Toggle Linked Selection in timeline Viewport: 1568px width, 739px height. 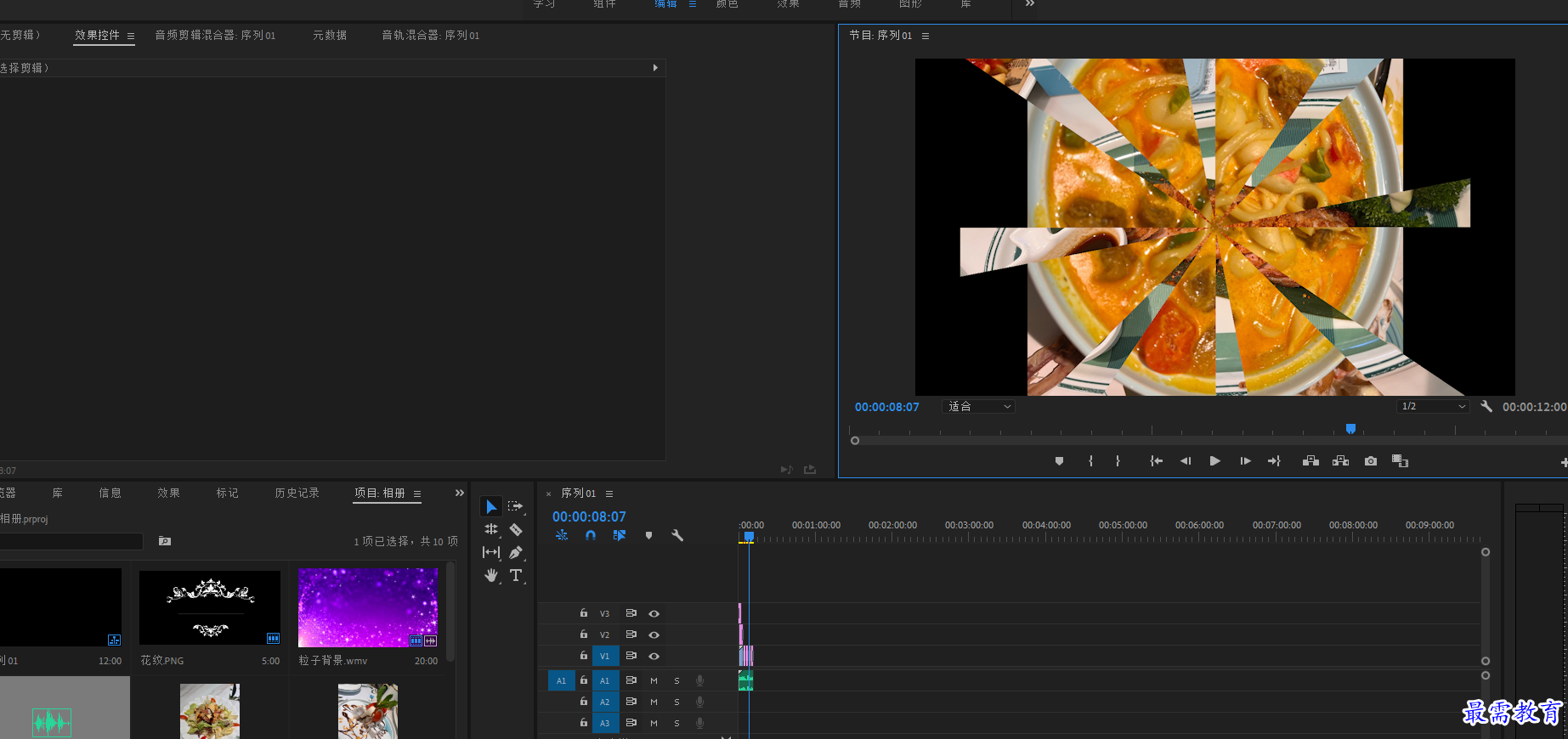(x=620, y=535)
